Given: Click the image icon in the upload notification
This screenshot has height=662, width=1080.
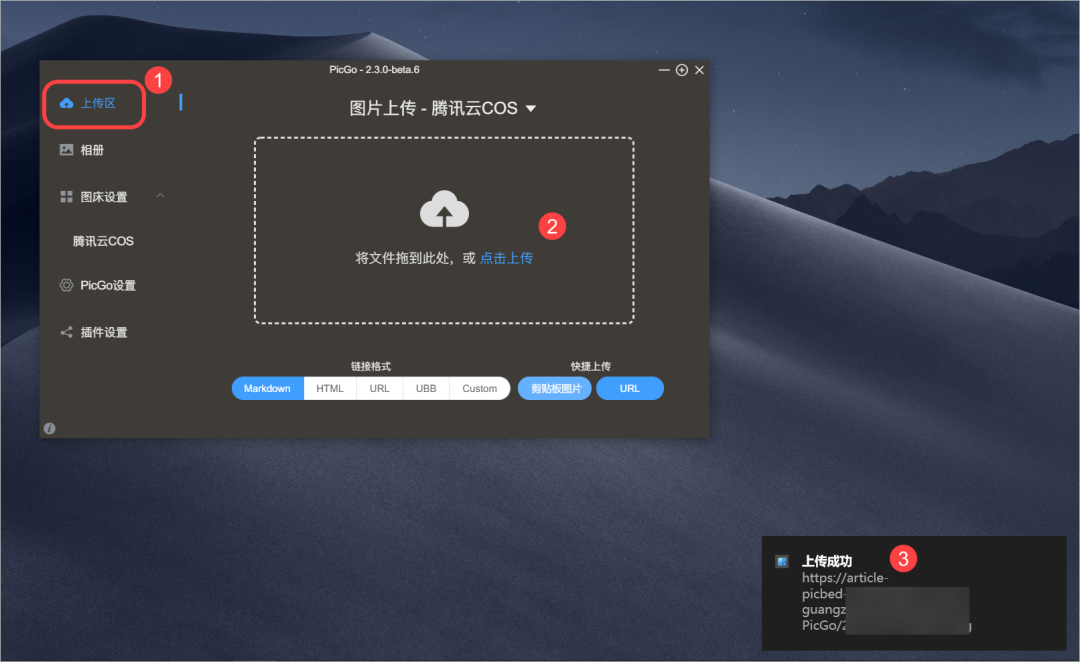Looking at the screenshot, I should click(x=782, y=561).
